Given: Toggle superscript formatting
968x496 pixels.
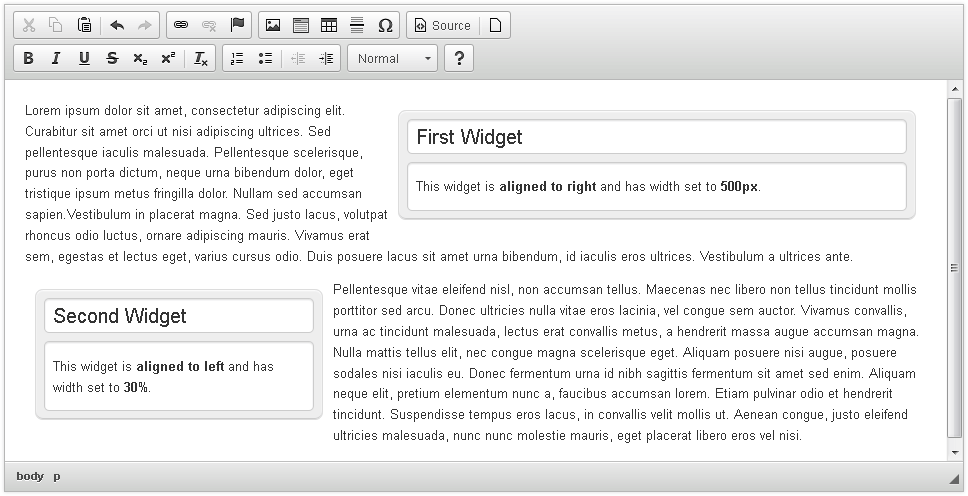Looking at the screenshot, I should click(x=169, y=58).
